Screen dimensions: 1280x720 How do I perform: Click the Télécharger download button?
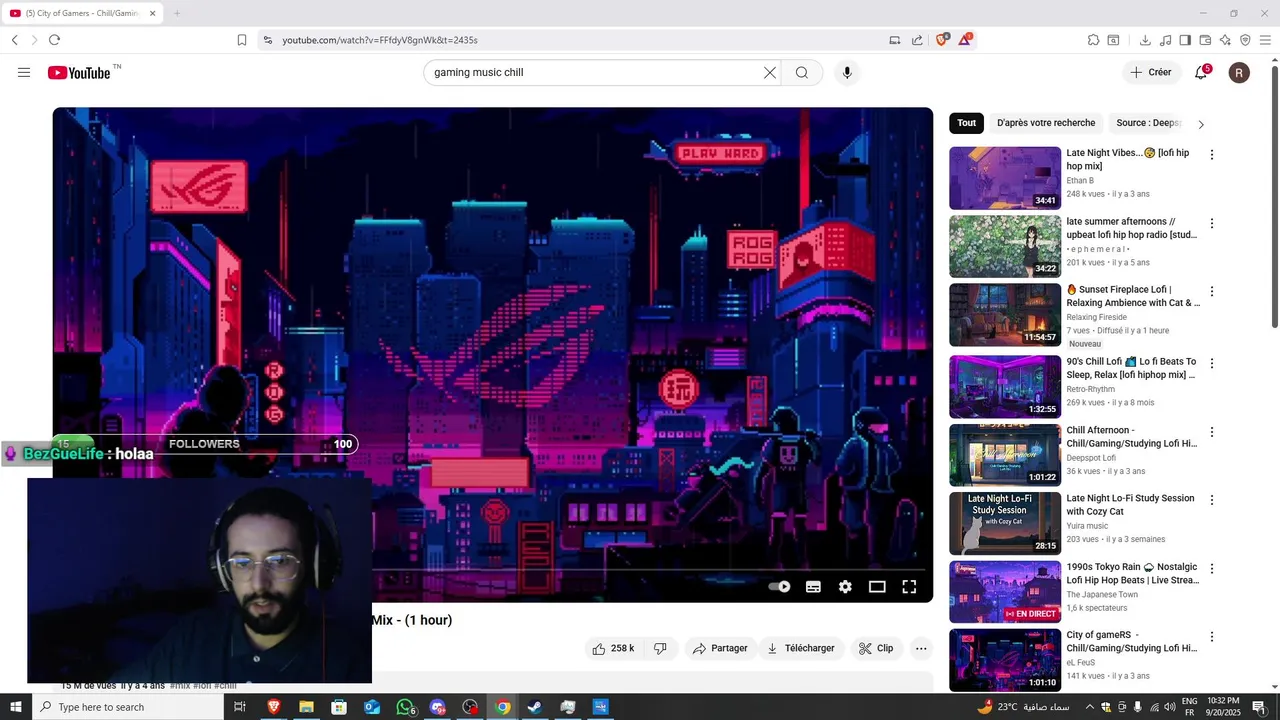800,648
